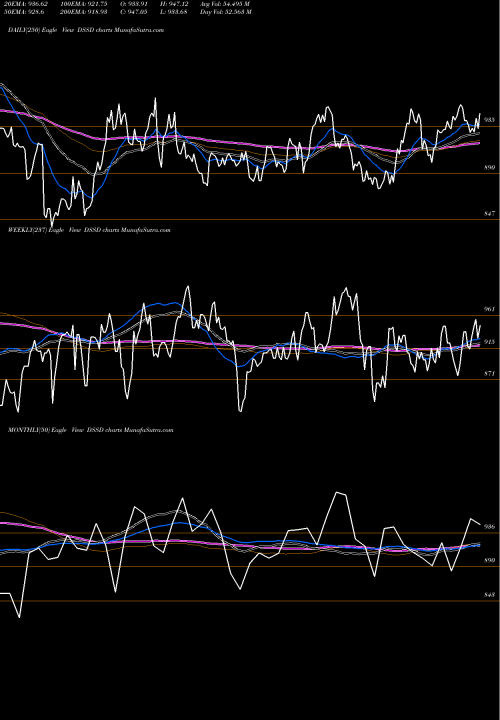Click the 200EMA value in the header

83,12
